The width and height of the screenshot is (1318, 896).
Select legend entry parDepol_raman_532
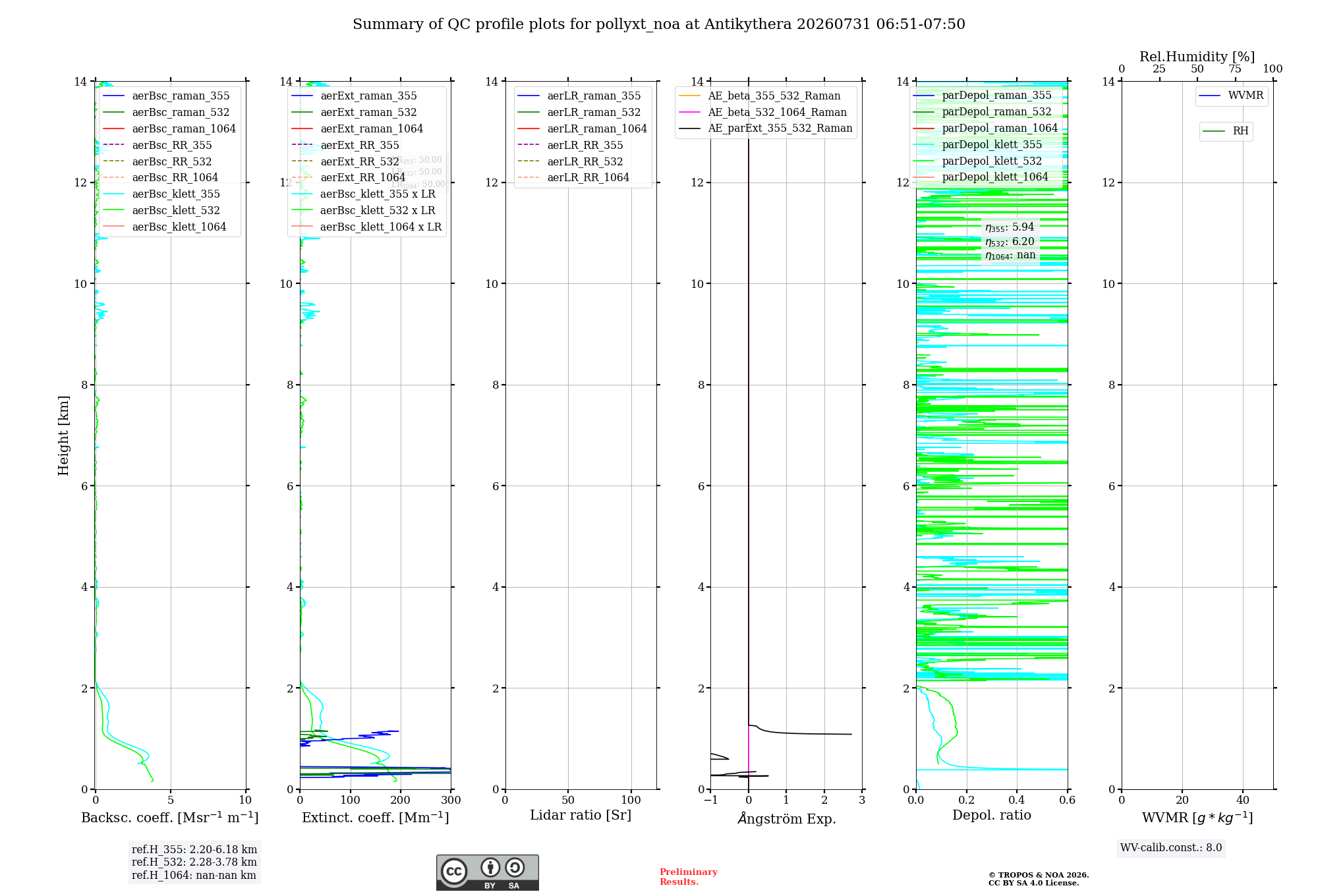coord(983,112)
